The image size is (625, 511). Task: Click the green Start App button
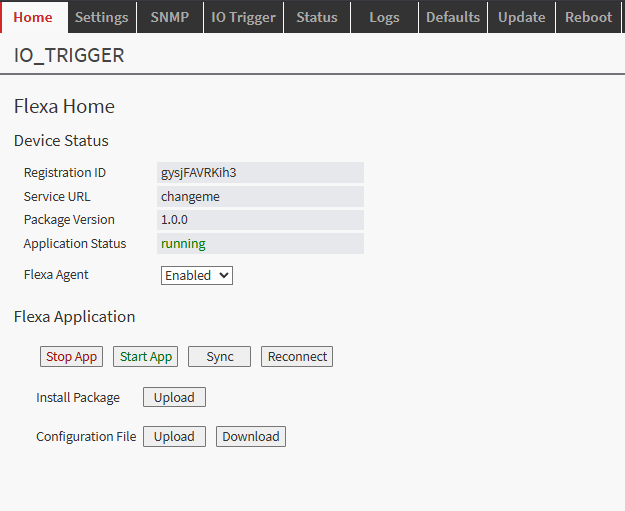(x=146, y=357)
